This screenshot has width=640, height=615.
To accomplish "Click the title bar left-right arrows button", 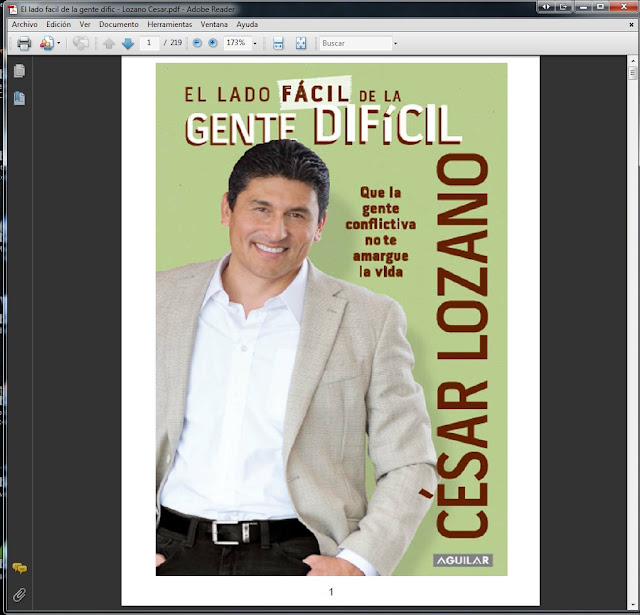I will point(546,7).
